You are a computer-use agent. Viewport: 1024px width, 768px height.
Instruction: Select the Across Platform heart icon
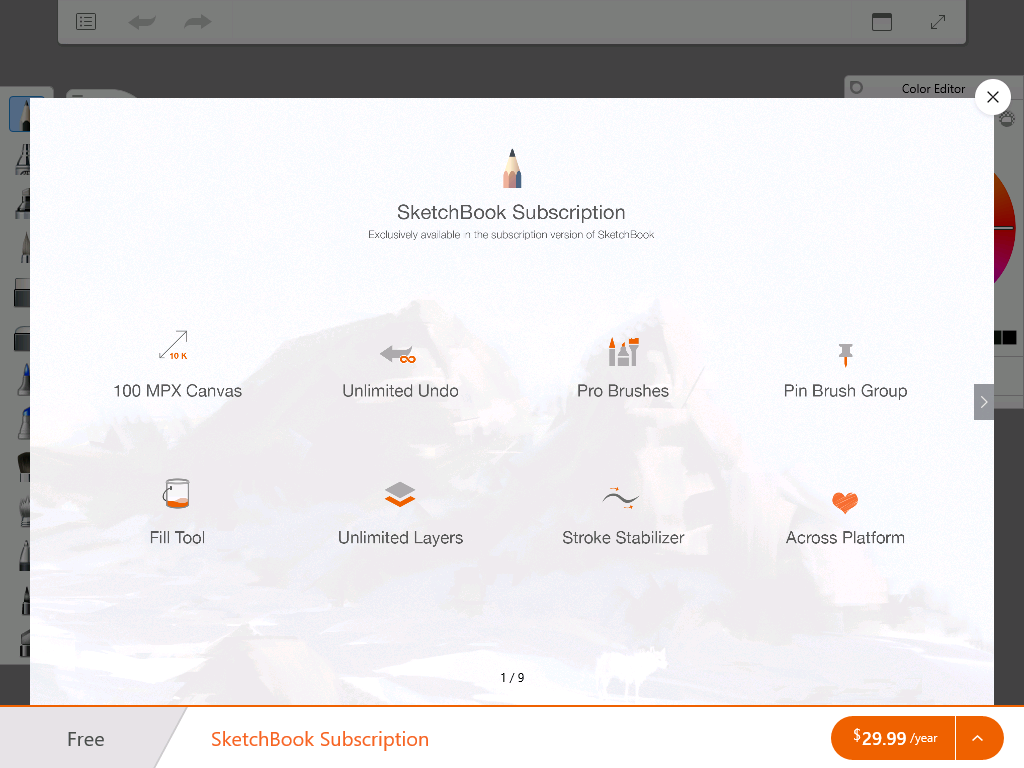tap(845, 502)
